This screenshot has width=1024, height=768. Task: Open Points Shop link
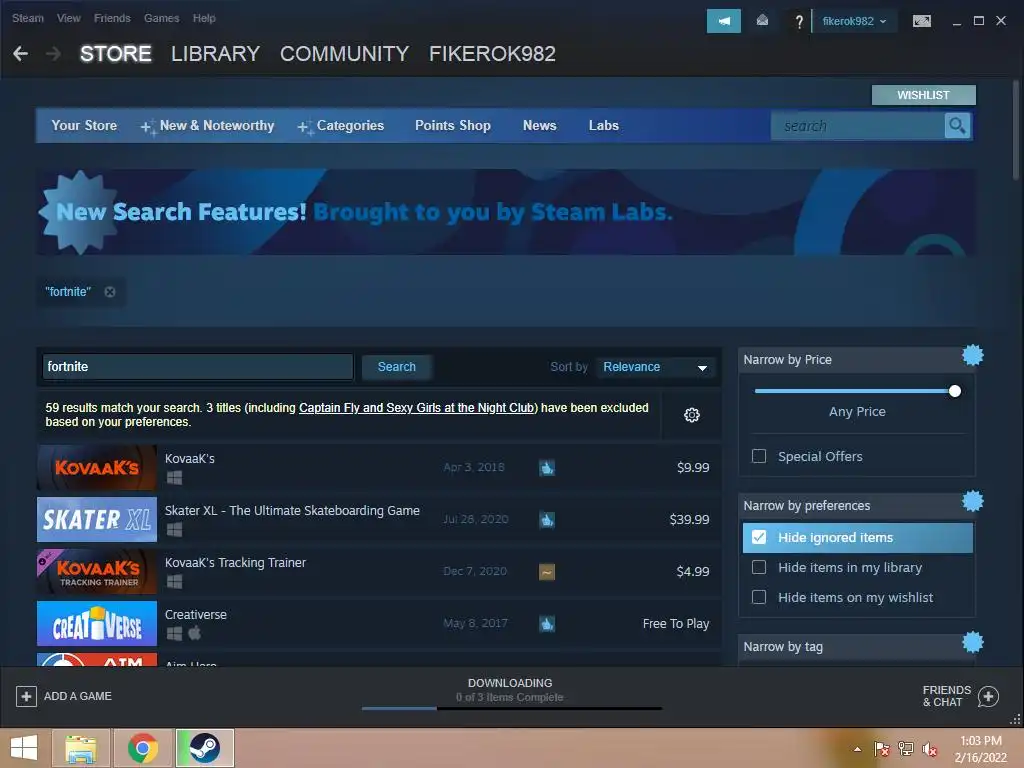coord(453,125)
